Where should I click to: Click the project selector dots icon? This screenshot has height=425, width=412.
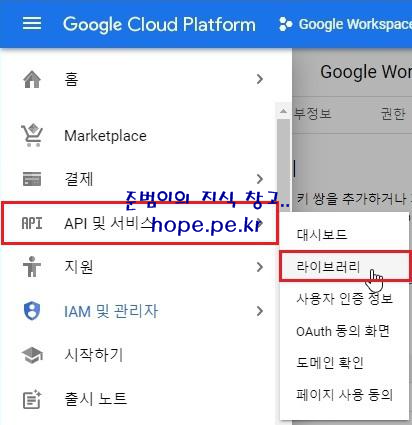pos(285,24)
